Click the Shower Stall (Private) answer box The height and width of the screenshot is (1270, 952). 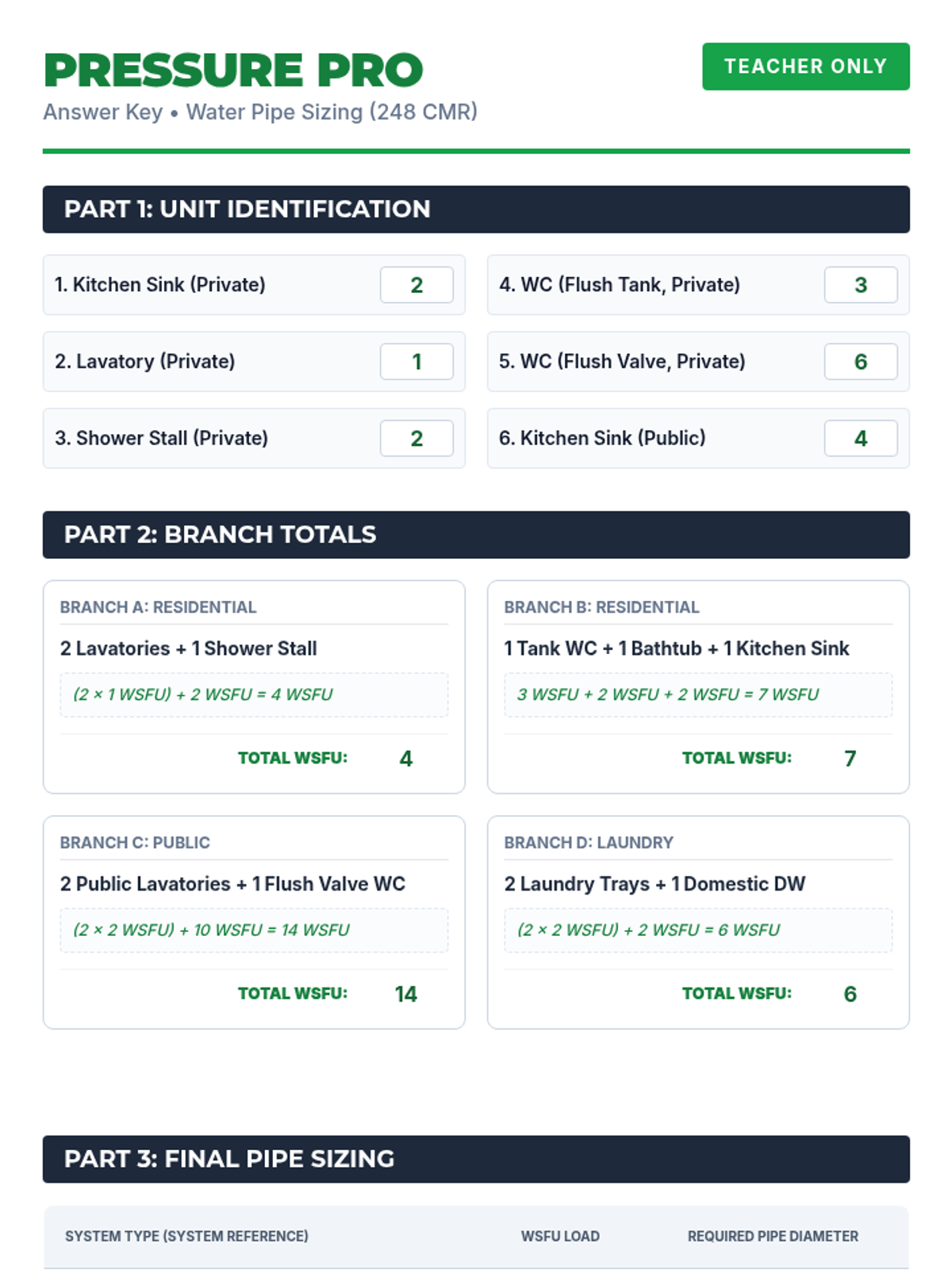416,438
